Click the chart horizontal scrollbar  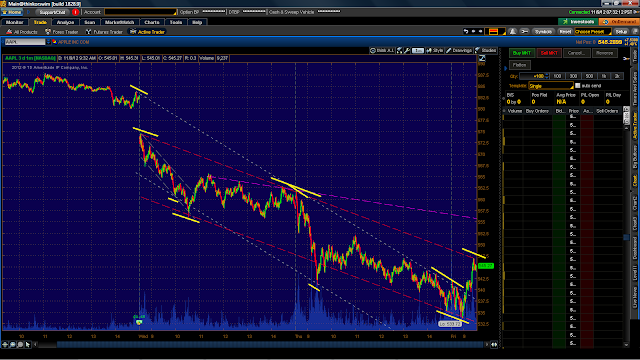coord(261,345)
